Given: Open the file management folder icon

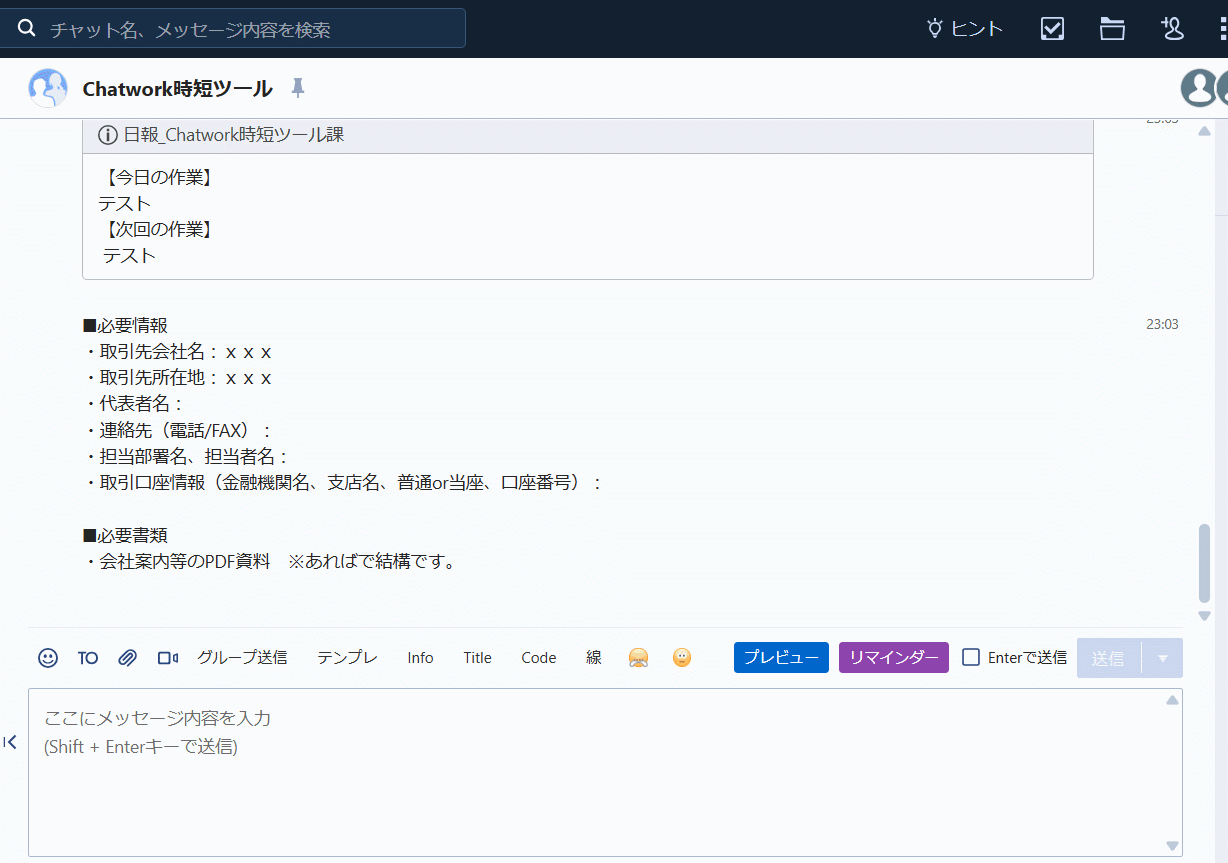Looking at the screenshot, I should click(1112, 29).
